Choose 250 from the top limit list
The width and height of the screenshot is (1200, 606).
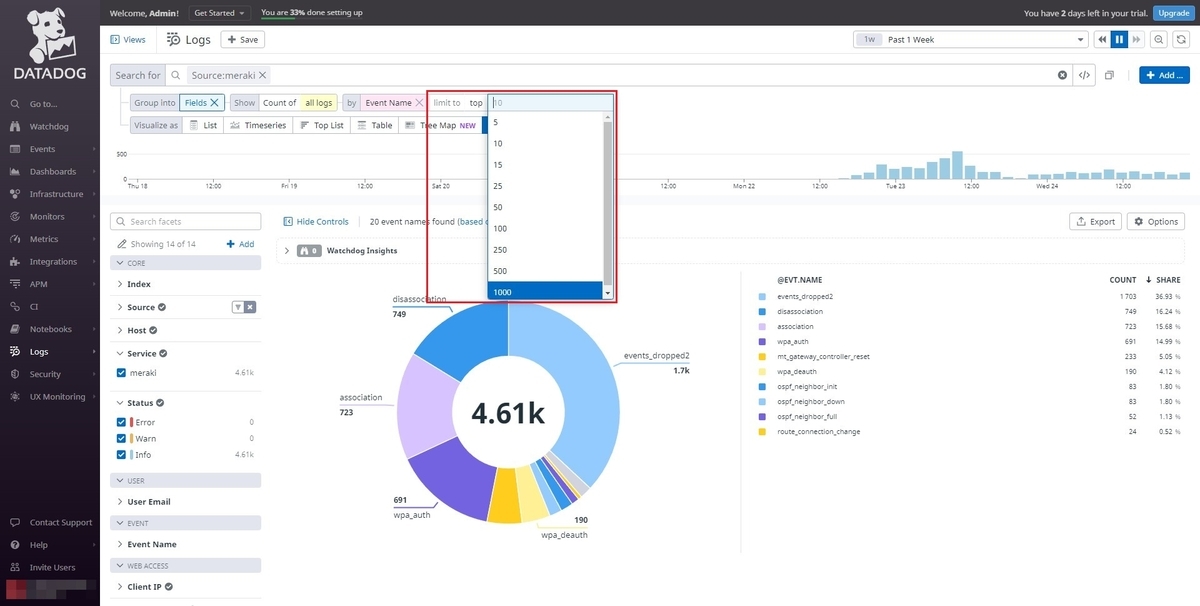tap(545, 250)
